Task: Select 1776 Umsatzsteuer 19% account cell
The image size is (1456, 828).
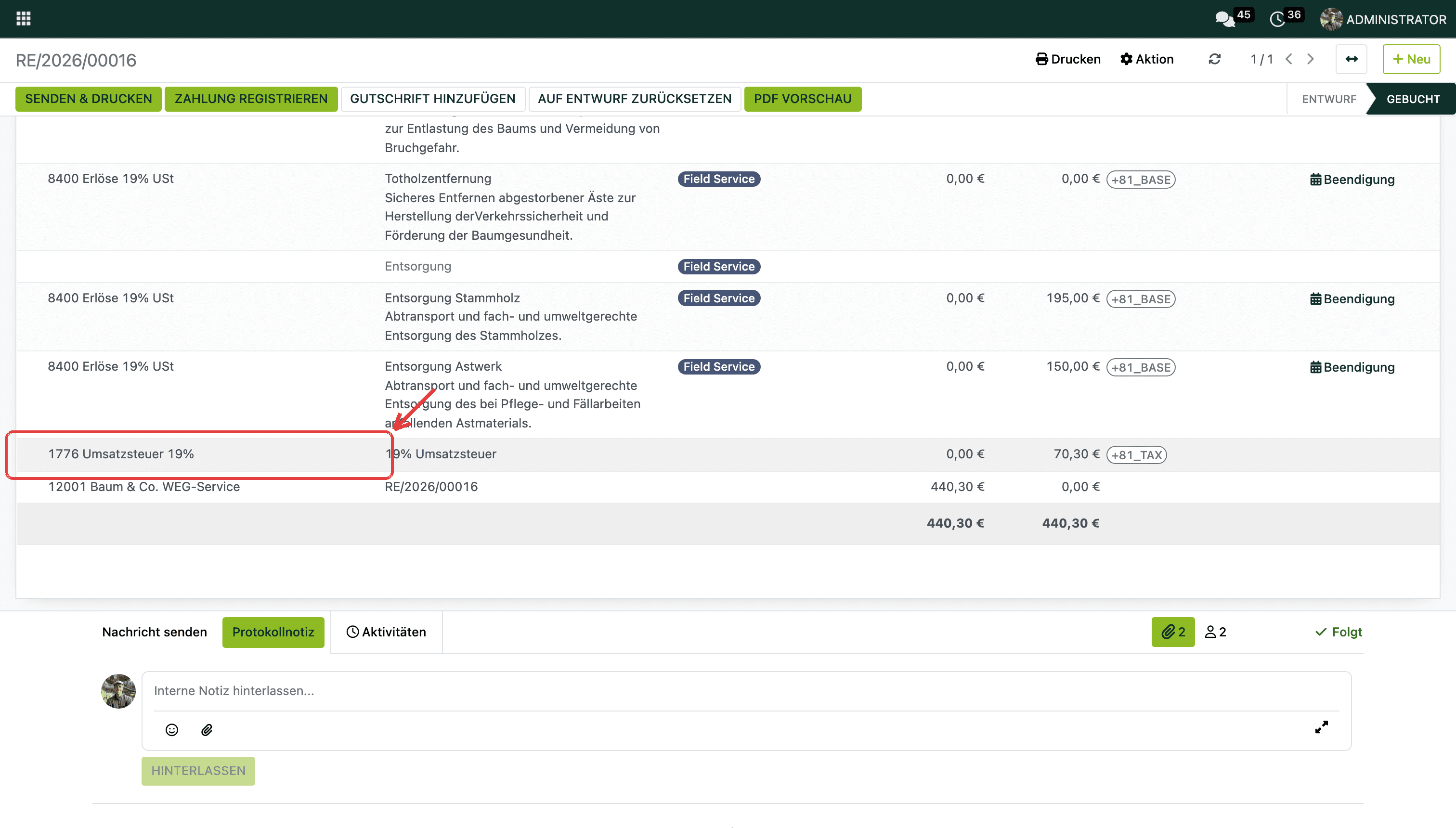Action: point(199,454)
